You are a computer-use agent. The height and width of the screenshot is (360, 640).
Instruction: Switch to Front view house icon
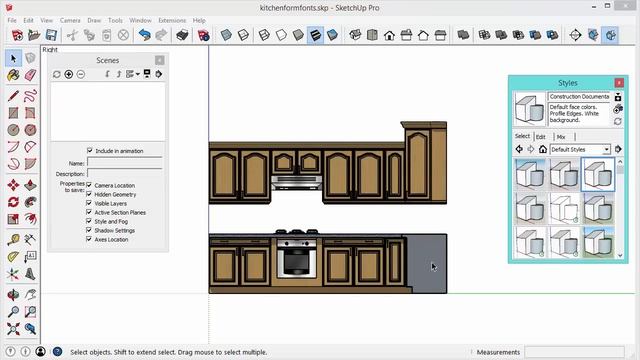click(389, 35)
